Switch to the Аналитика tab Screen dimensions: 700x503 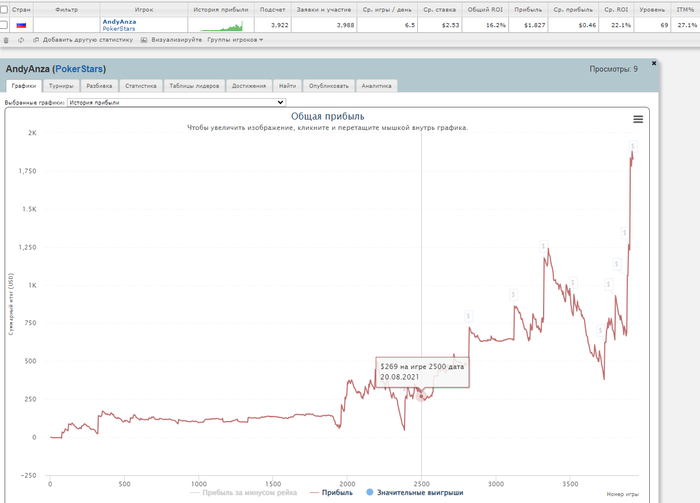pyautogui.click(x=376, y=86)
